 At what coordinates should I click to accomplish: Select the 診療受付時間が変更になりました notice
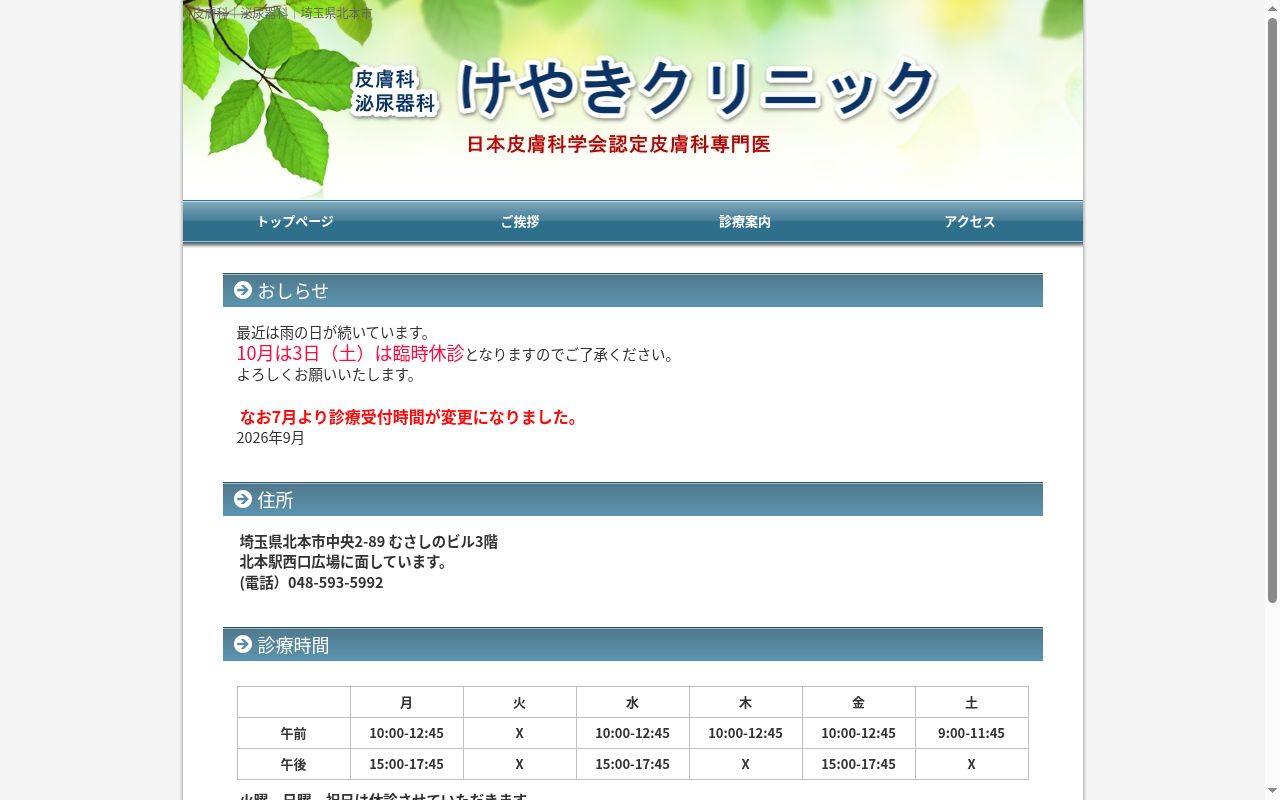[411, 417]
